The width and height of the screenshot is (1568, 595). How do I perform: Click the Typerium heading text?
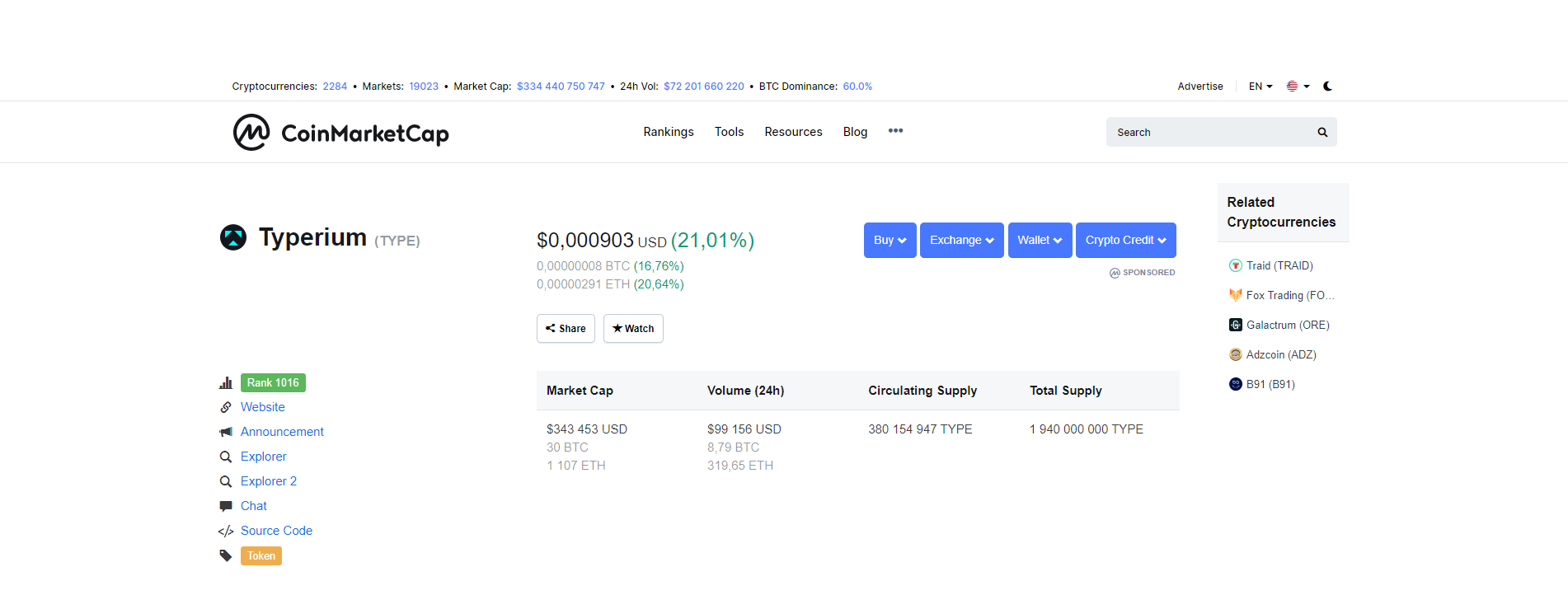pyautogui.click(x=312, y=237)
